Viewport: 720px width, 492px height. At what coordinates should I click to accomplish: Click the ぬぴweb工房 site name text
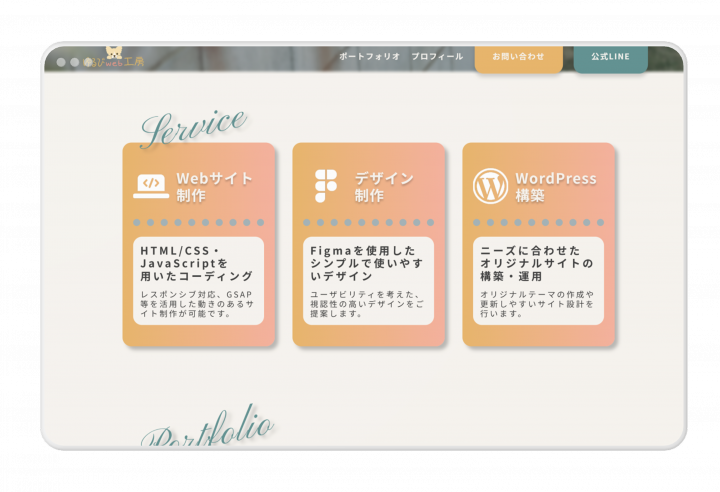pyautogui.click(x=116, y=64)
